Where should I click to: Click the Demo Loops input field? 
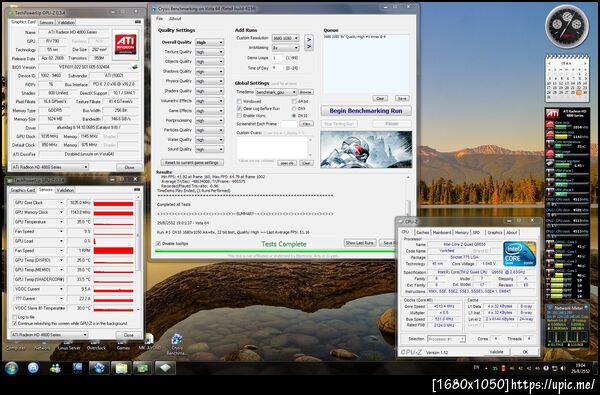[x=277, y=58]
